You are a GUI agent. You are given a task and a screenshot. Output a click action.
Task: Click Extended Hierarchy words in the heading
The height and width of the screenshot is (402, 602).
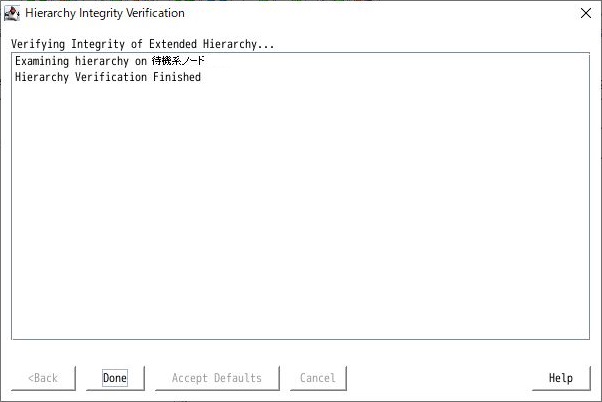[203, 44]
